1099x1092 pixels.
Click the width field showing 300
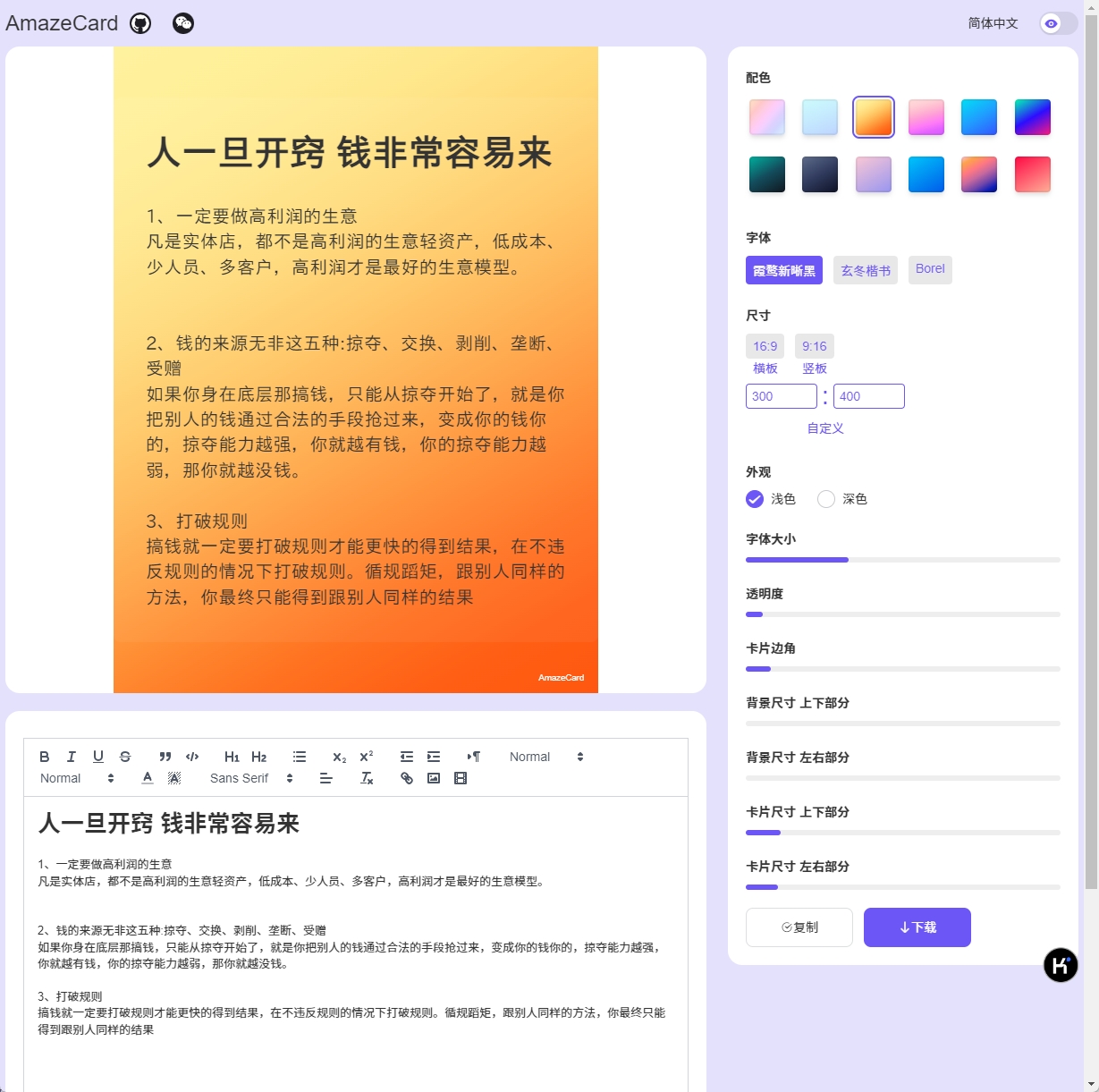tap(782, 396)
